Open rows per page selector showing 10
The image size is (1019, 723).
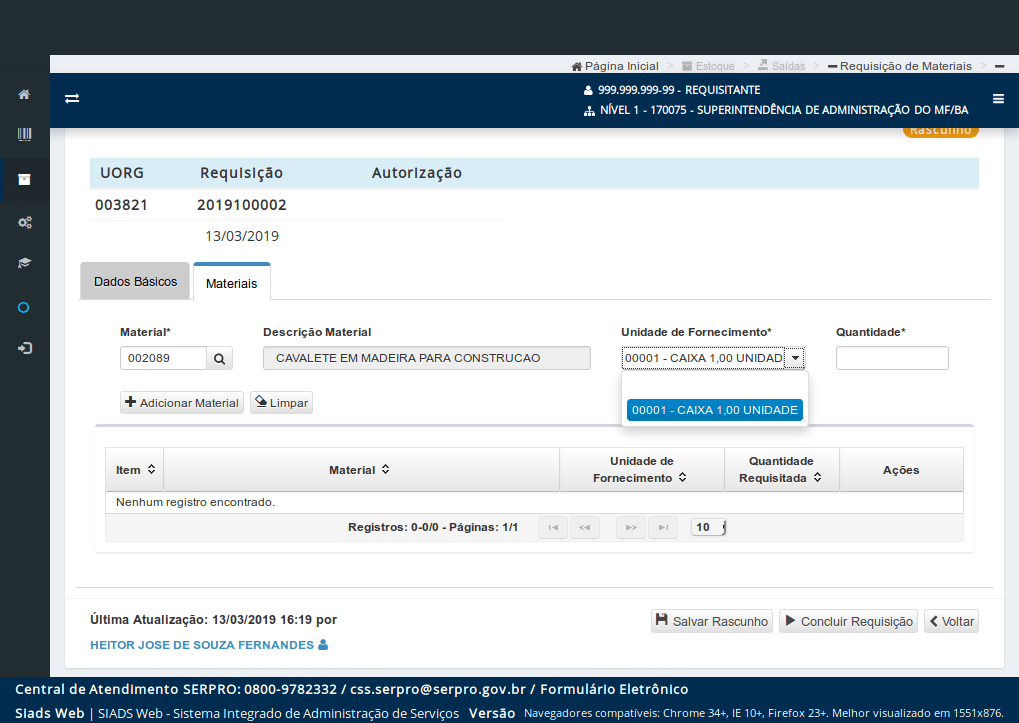[x=708, y=527]
